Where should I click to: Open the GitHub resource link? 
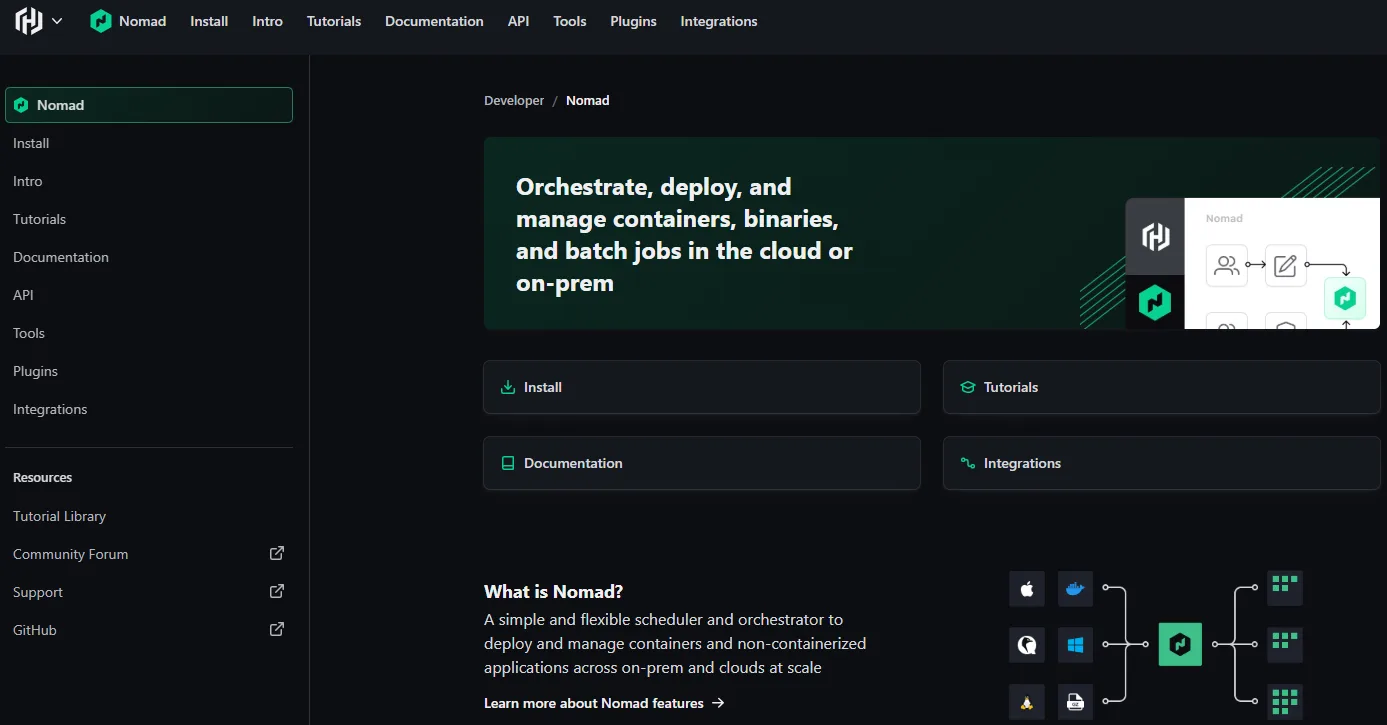(x=34, y=630)
